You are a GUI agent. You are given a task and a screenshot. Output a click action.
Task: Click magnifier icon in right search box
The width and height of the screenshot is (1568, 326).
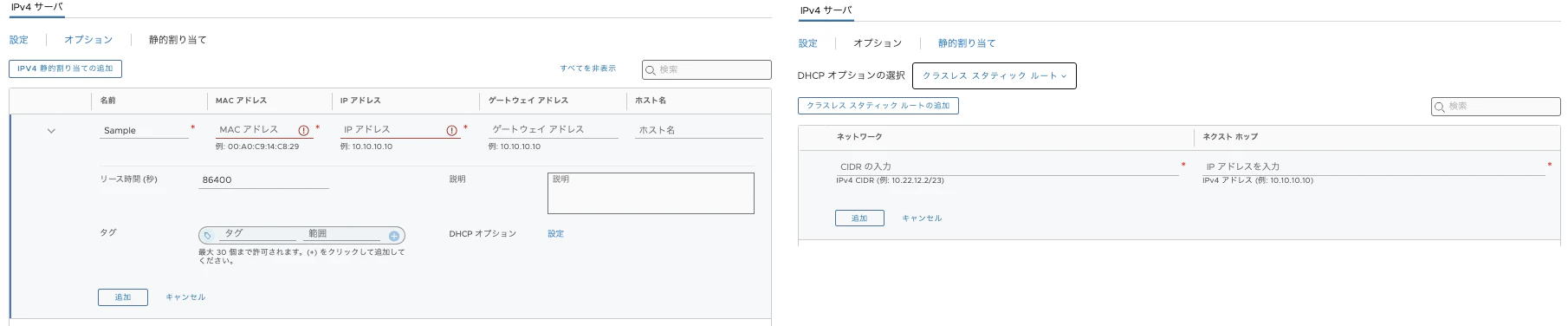pyautogui.click(x=1440, y=108)
